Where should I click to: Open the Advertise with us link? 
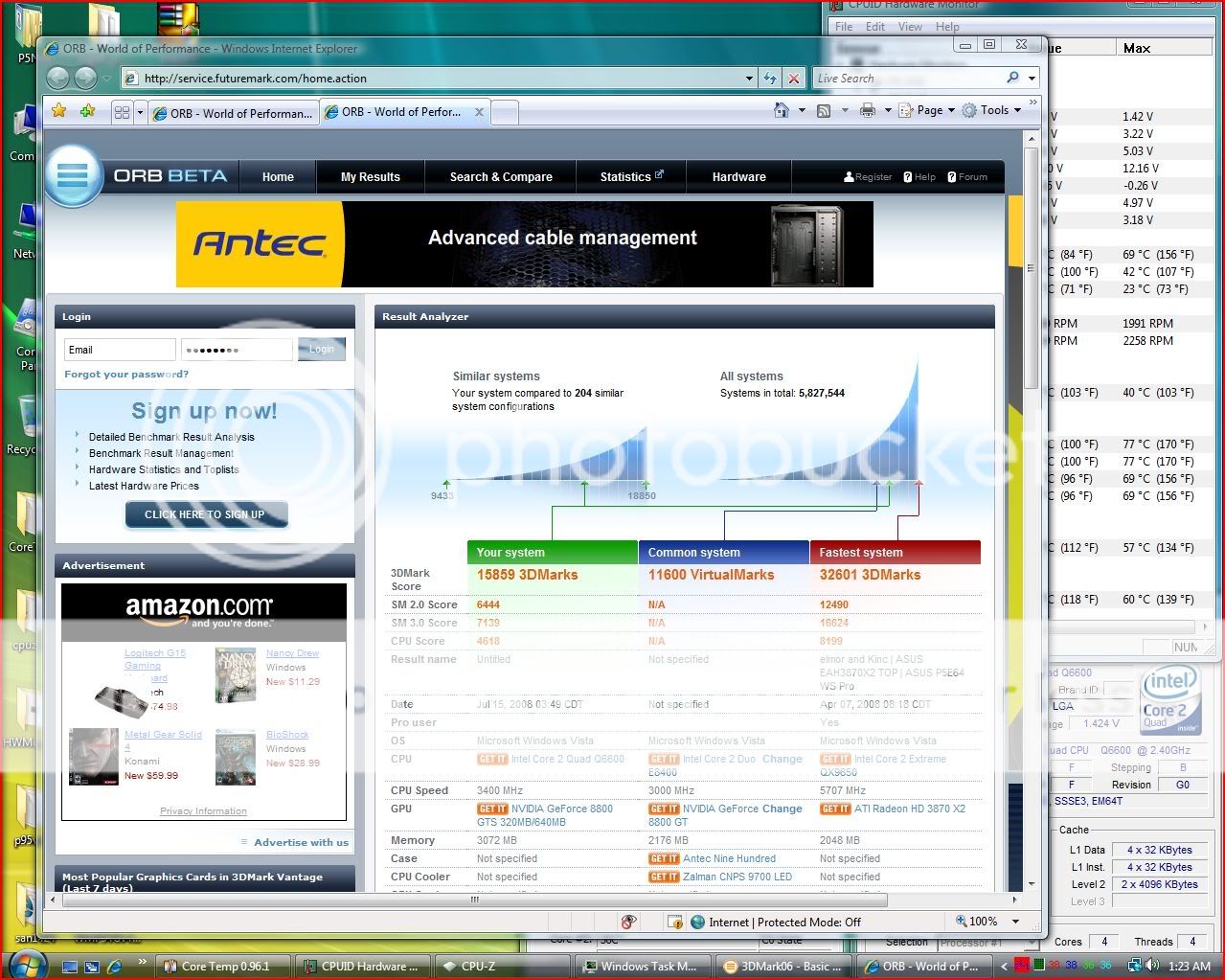point(301,843)
